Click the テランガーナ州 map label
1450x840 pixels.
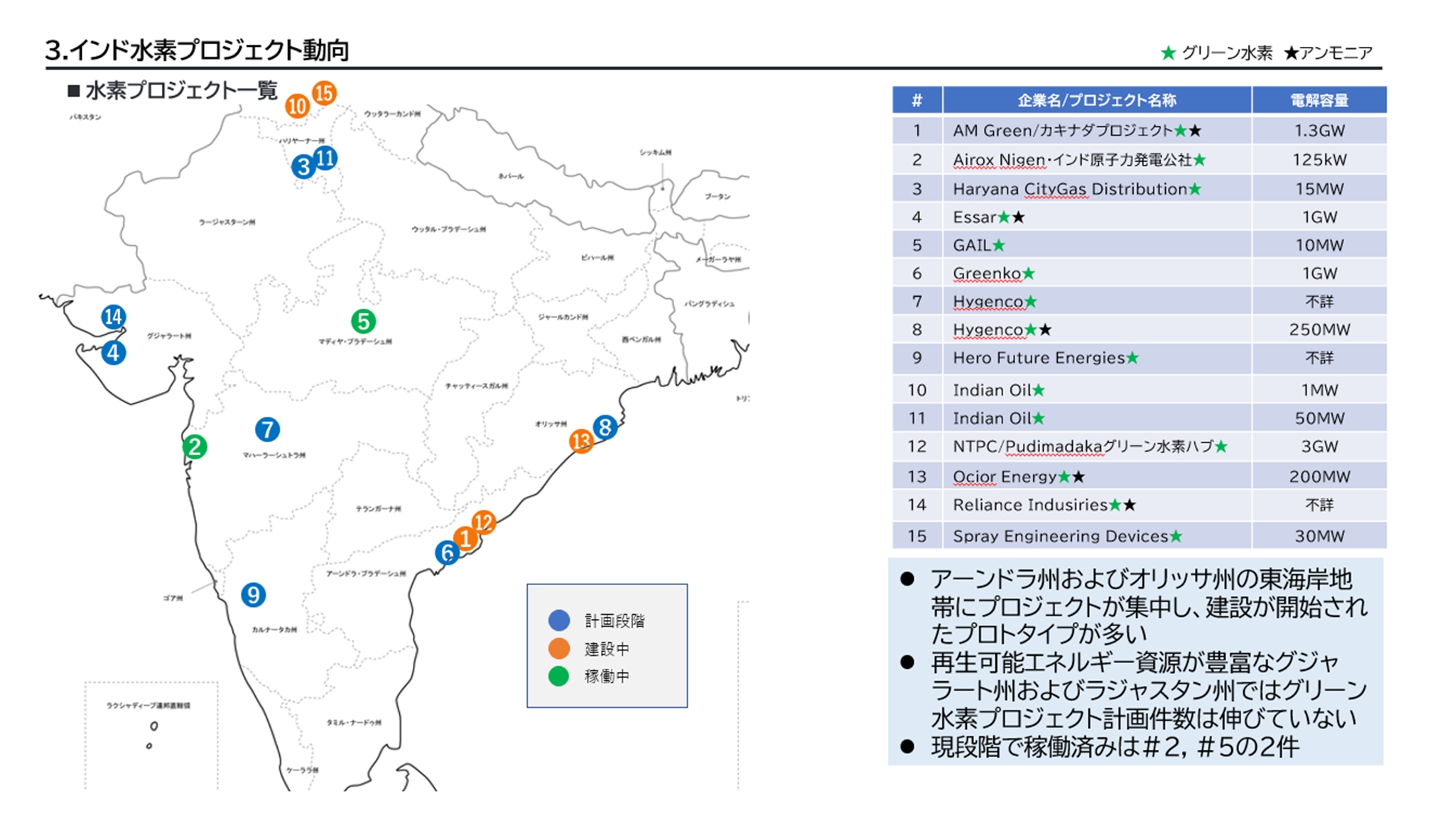pyautogui.click(x=379, y=508)
